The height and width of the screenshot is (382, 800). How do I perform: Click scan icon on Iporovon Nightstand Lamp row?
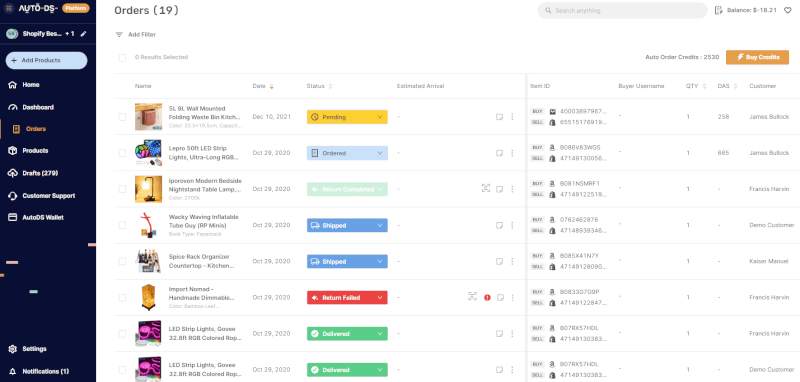point(486,188)
